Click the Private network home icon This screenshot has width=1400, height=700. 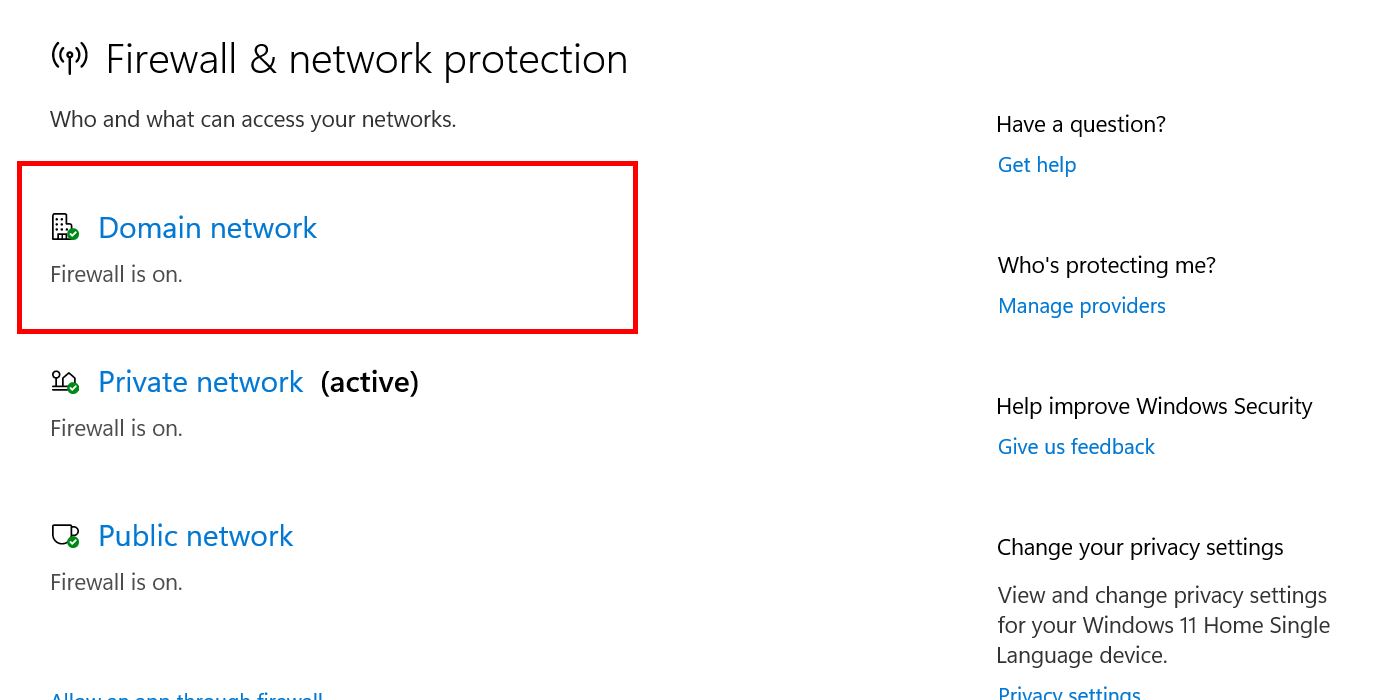click(64, 381)
